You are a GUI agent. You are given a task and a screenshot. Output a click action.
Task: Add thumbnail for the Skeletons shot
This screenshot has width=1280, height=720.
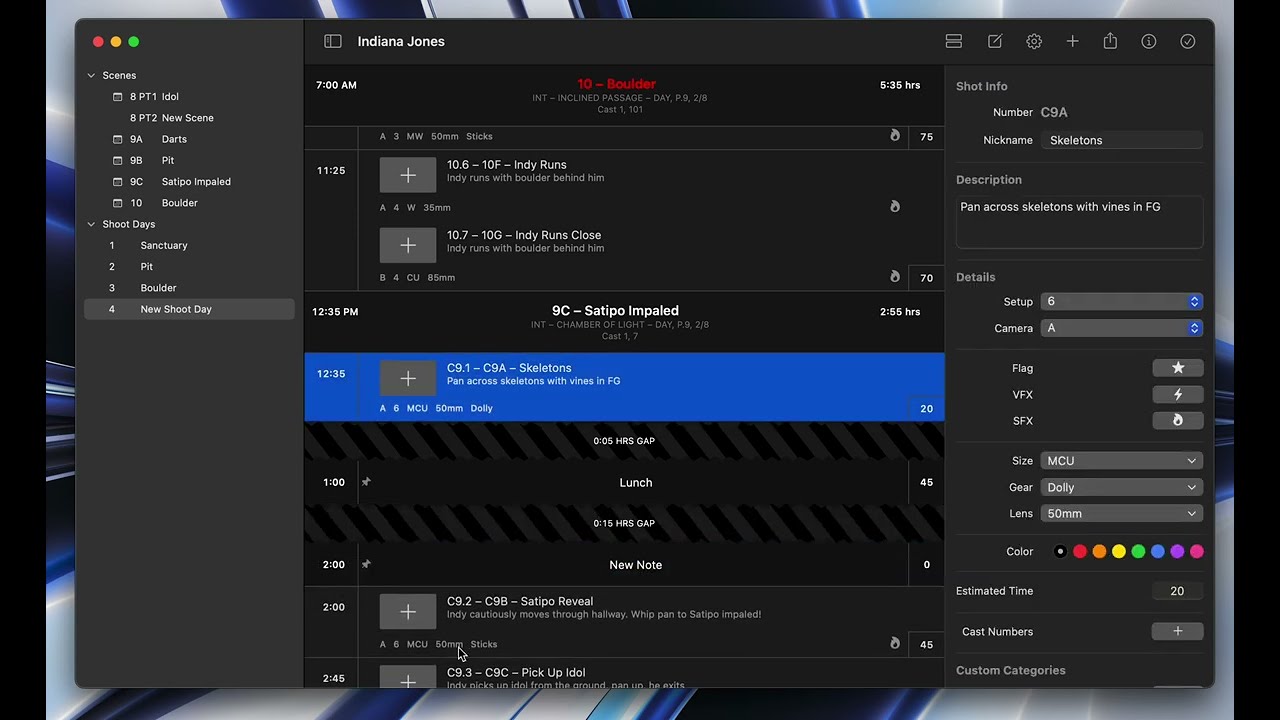(408, 378)
